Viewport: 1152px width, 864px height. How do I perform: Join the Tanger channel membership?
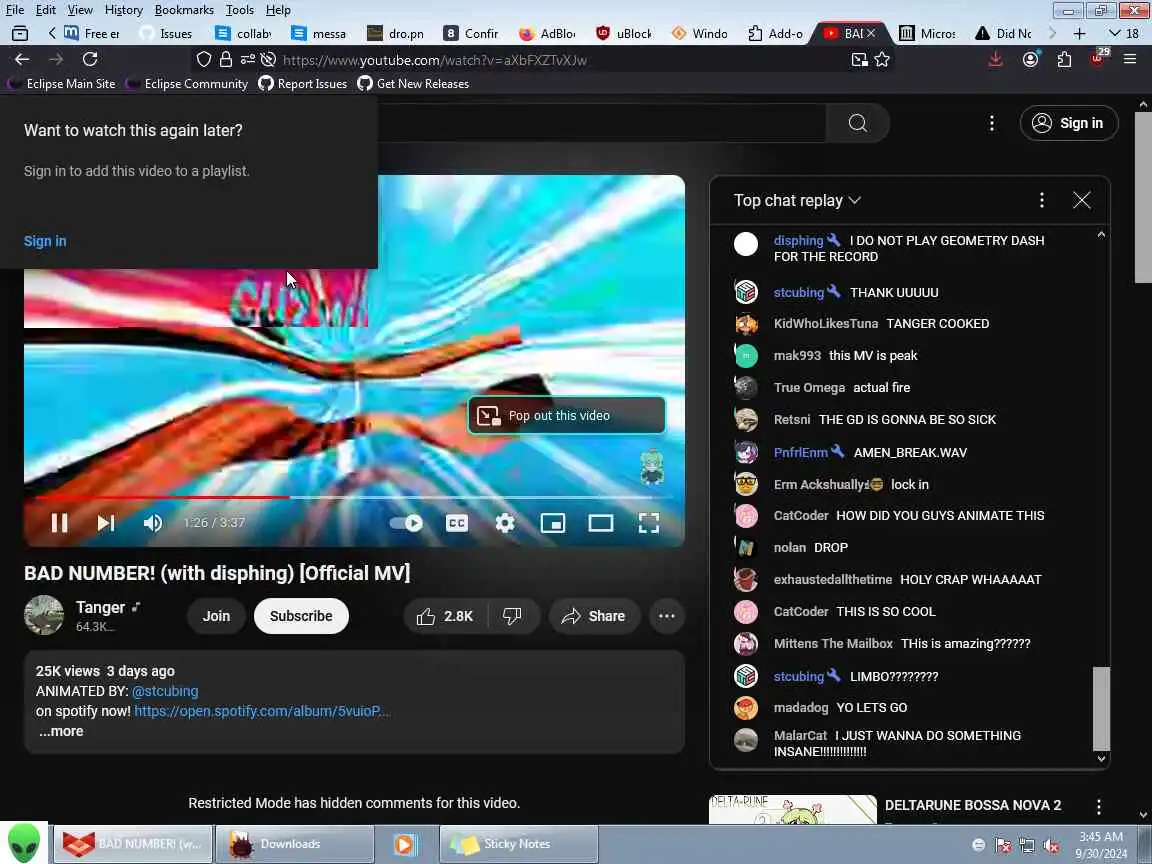[216, 616]
